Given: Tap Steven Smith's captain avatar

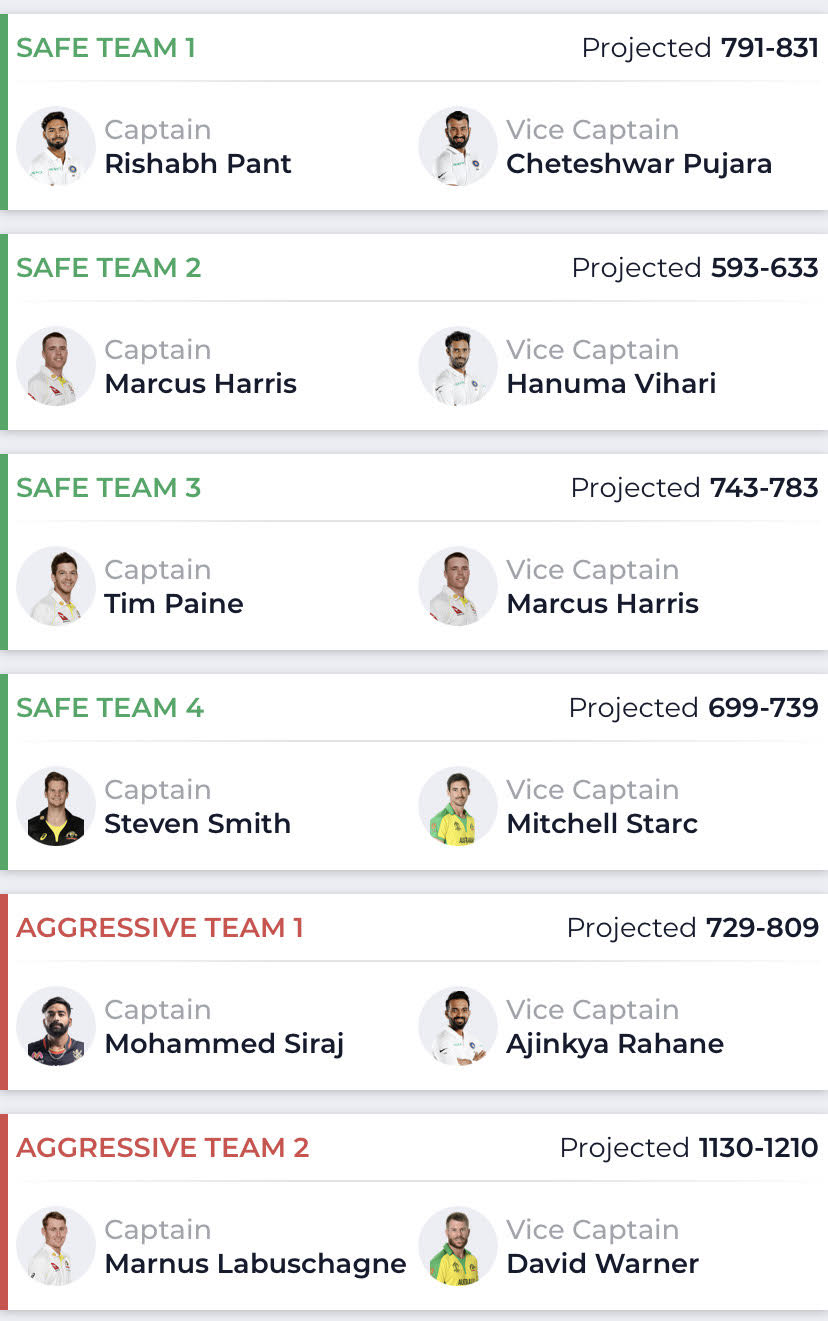Looking at the screenshot, I should (56, 807).
